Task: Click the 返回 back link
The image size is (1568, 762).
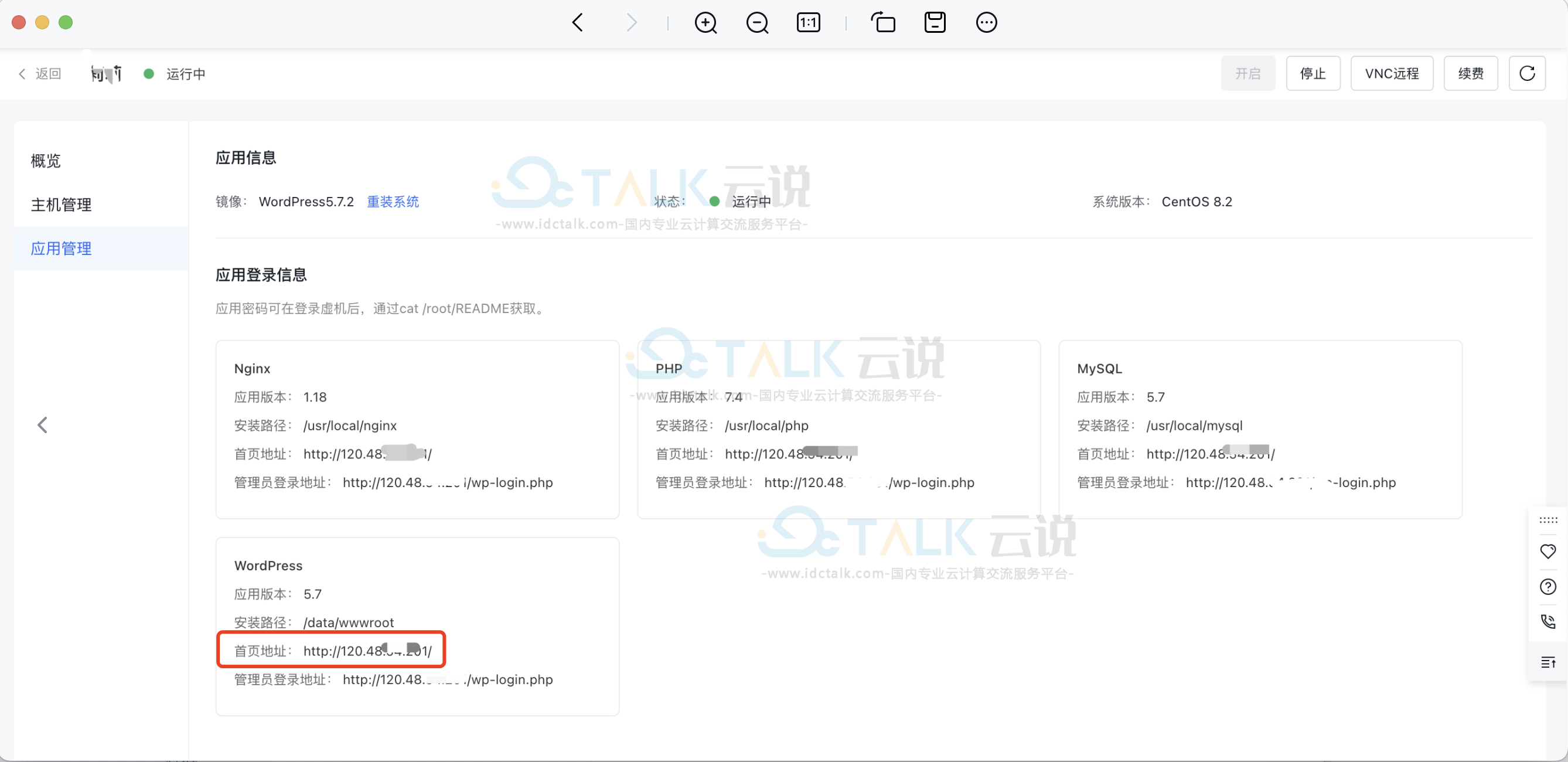Action: click(x=40, y=74)
